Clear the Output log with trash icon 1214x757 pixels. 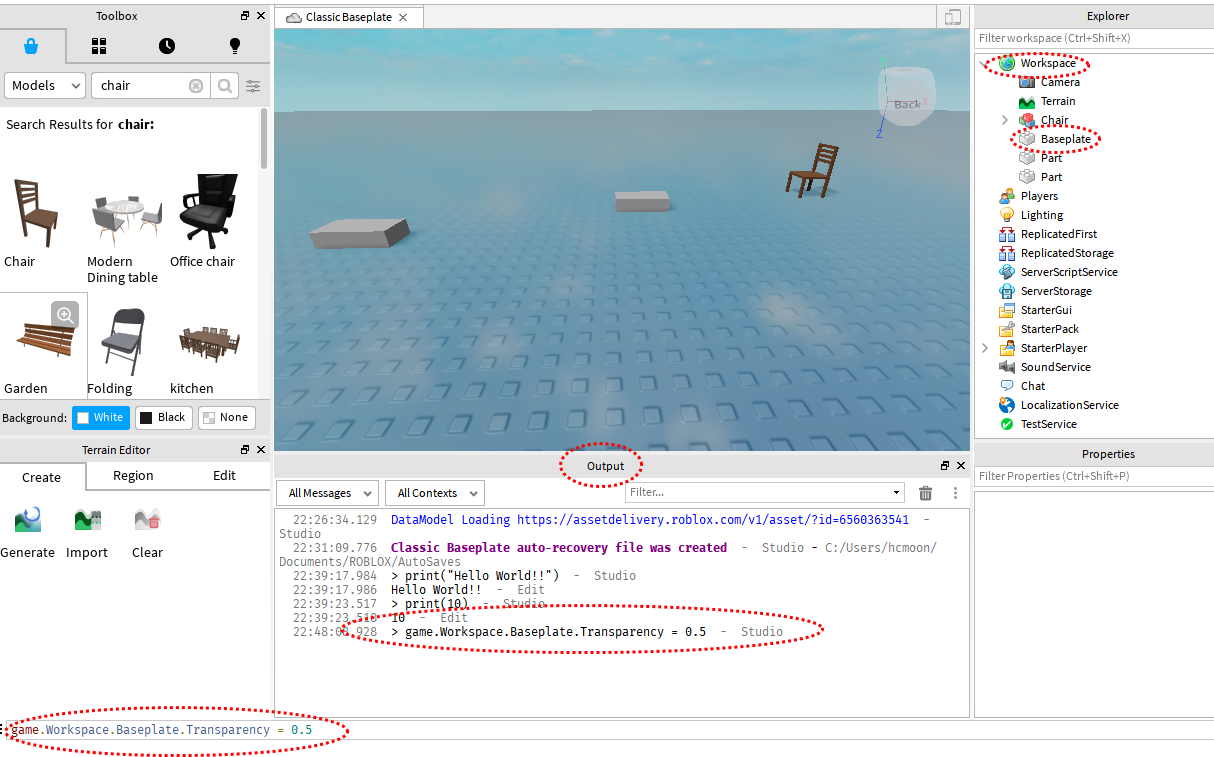tap(926, 493)
